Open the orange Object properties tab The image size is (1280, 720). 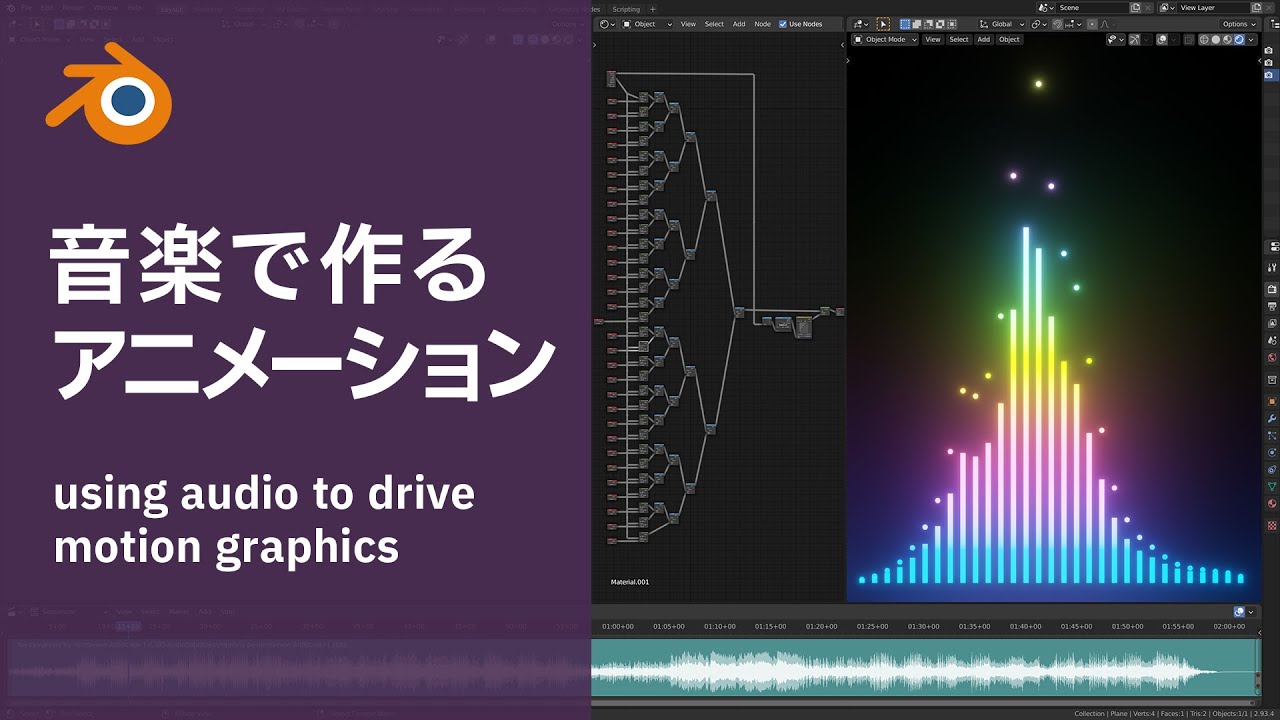point(1272,401)
